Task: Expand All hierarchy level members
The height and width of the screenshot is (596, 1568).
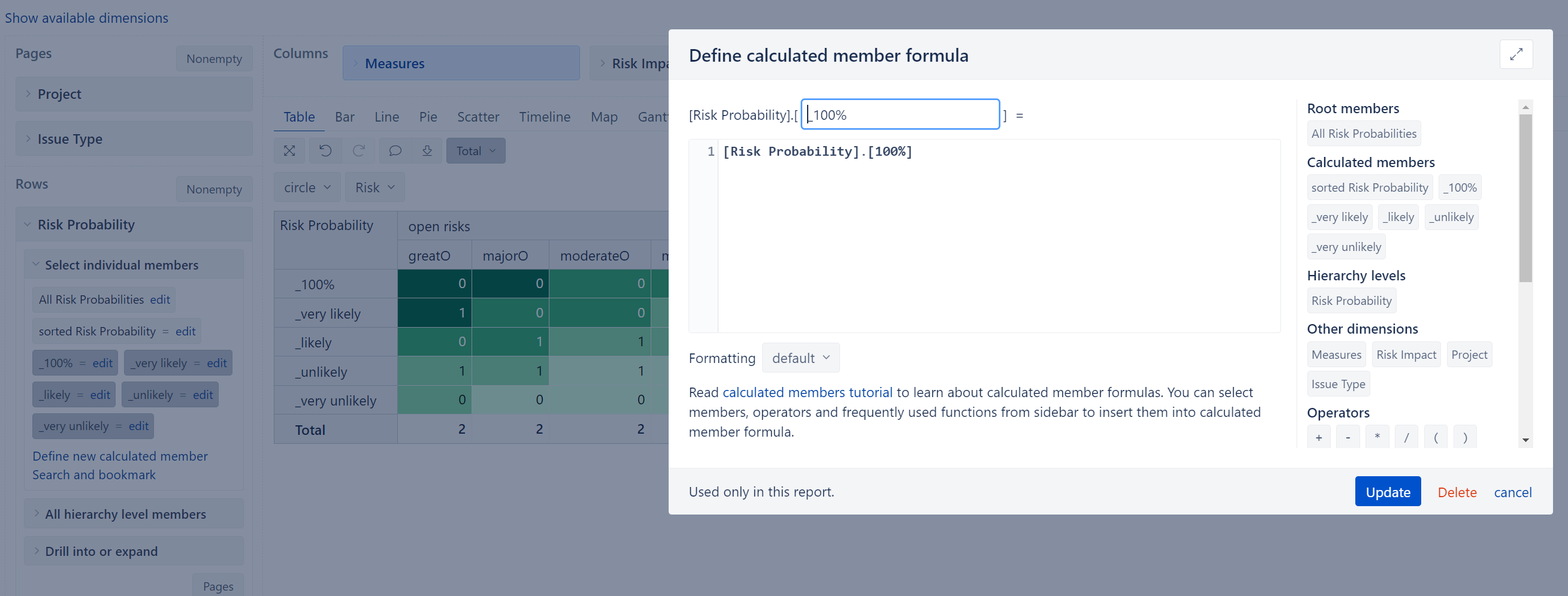Action: coord(133,514)
